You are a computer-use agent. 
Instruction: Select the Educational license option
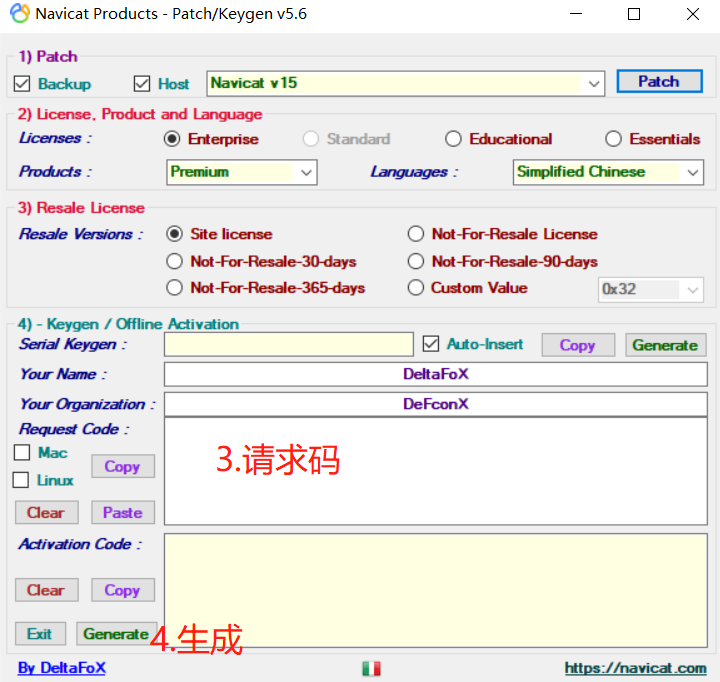[x=453, y=139]
